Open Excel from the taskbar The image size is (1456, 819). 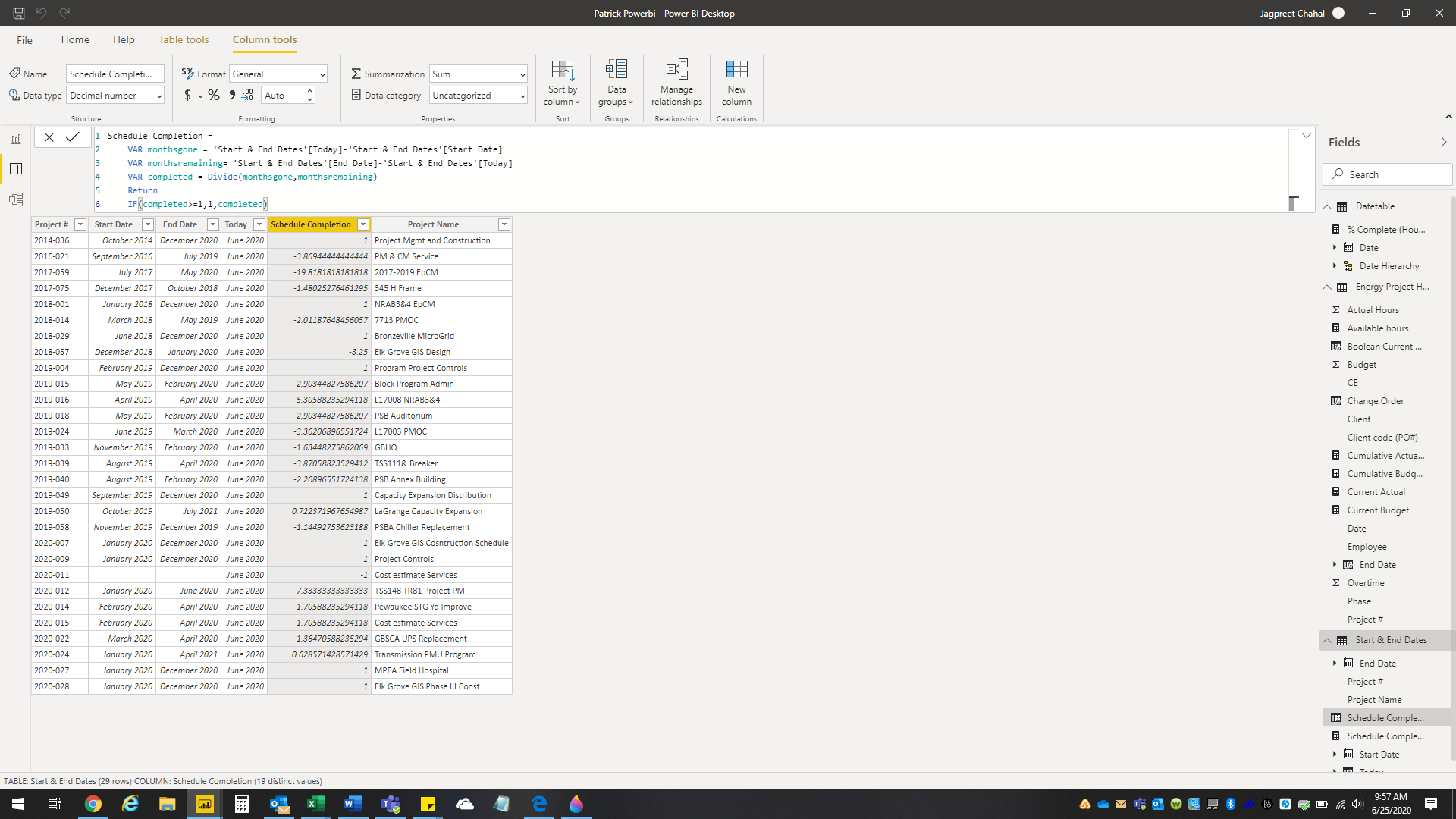pyautogui.click(x=316, y=803)
